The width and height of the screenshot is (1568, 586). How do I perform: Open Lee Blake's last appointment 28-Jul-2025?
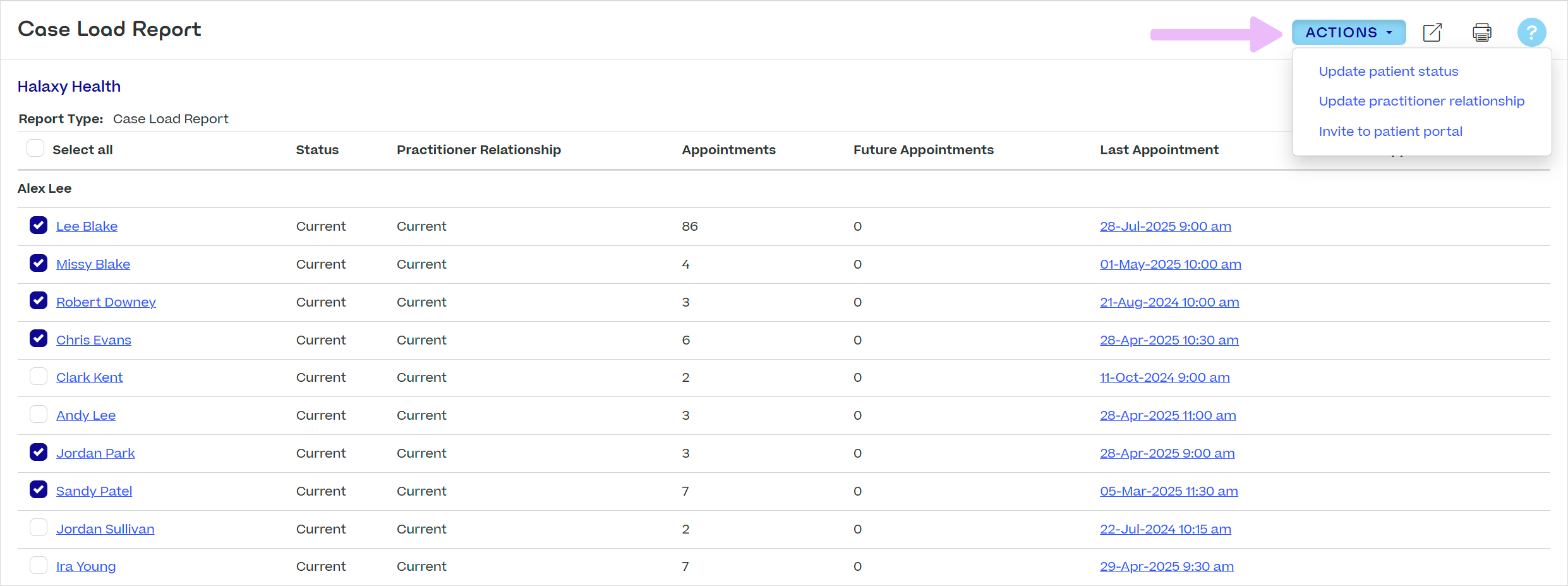point(1165,226)
